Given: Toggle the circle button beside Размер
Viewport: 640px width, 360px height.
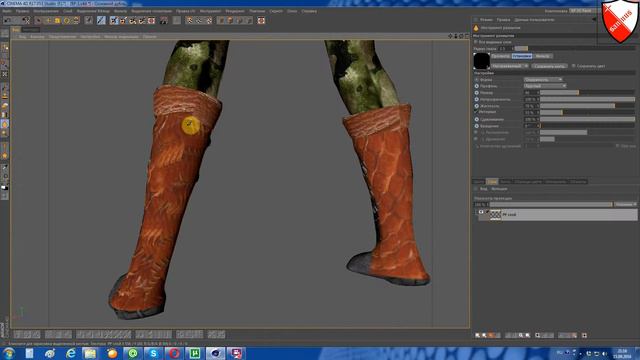Looking at the screenshot, I should click(476, 93).
